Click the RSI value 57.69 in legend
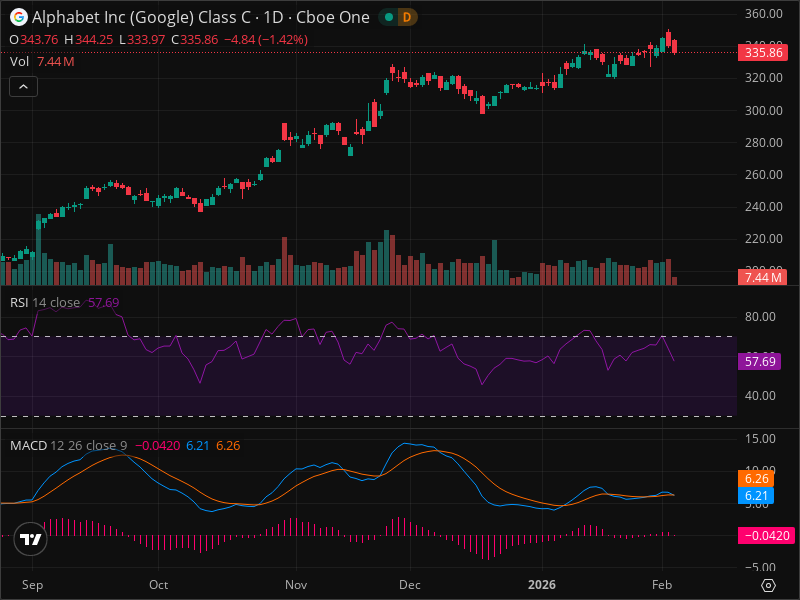Viewport: 800px width, 600px height. (x=104, y=303)
